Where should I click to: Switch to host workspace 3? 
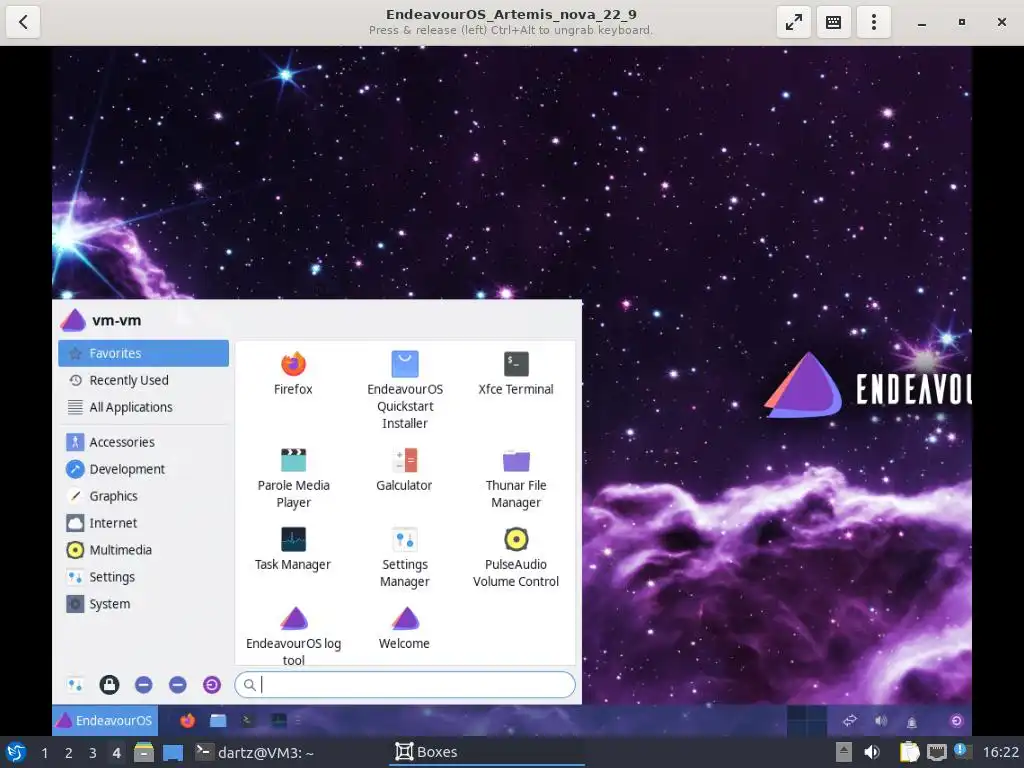(93, 753)
